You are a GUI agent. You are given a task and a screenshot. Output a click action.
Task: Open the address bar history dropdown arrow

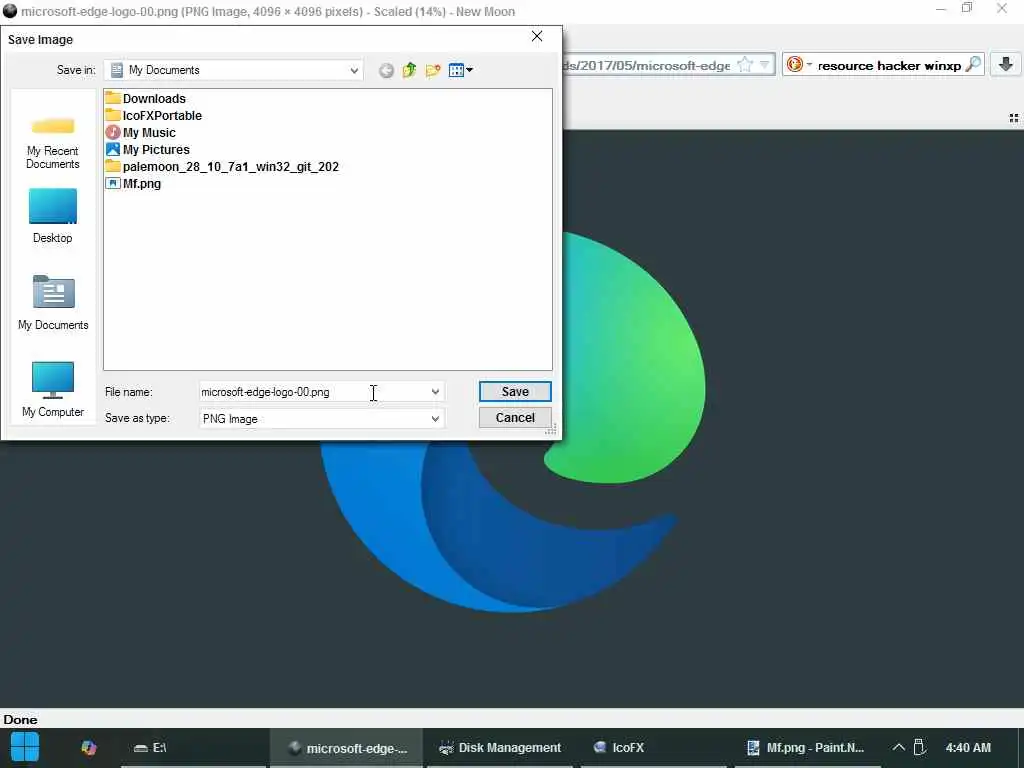[765, 65]
